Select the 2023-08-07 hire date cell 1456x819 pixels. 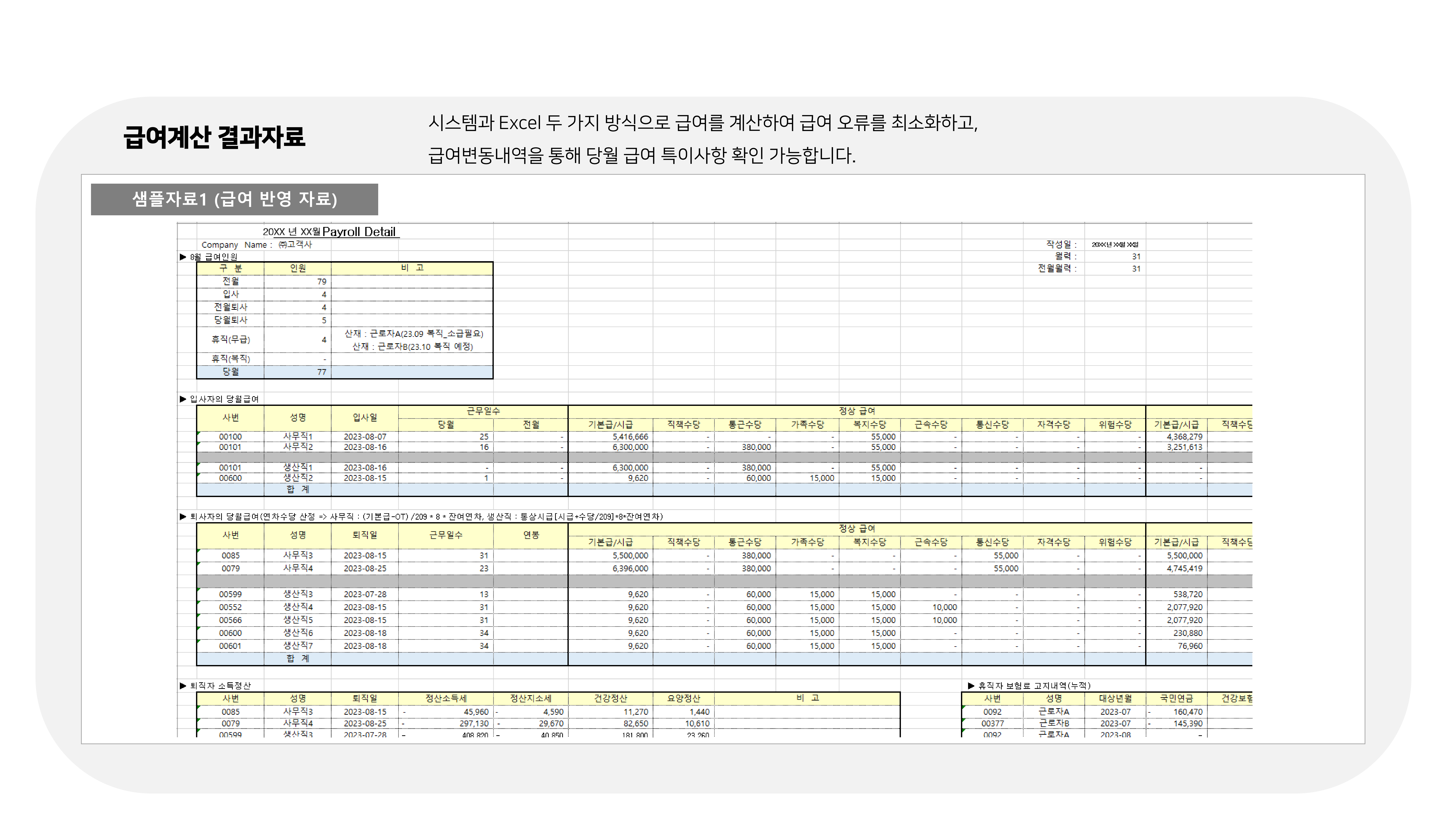[x=365, y=437]
